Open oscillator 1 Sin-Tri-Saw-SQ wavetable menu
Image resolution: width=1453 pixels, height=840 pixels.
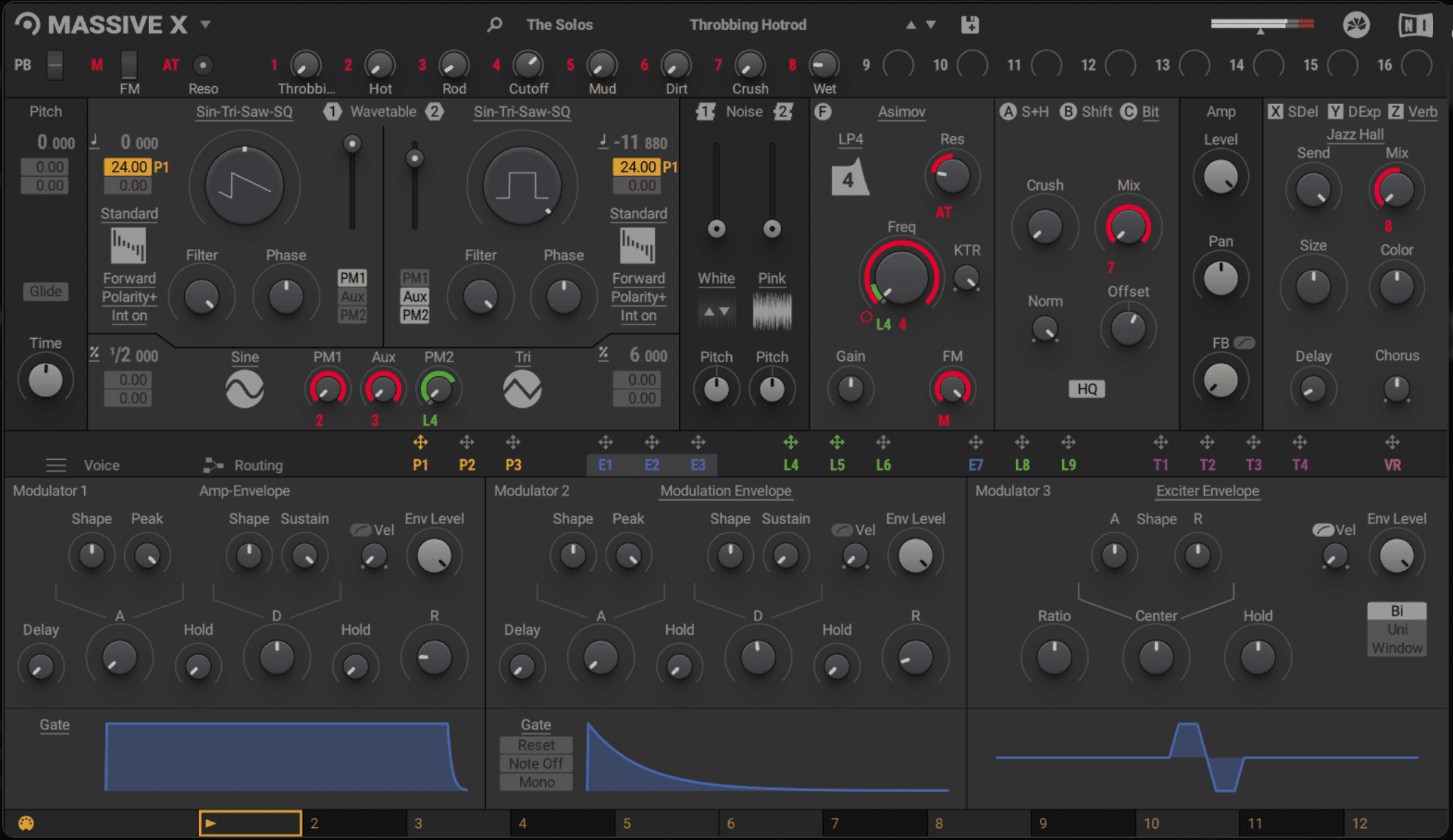pos(244,112)
